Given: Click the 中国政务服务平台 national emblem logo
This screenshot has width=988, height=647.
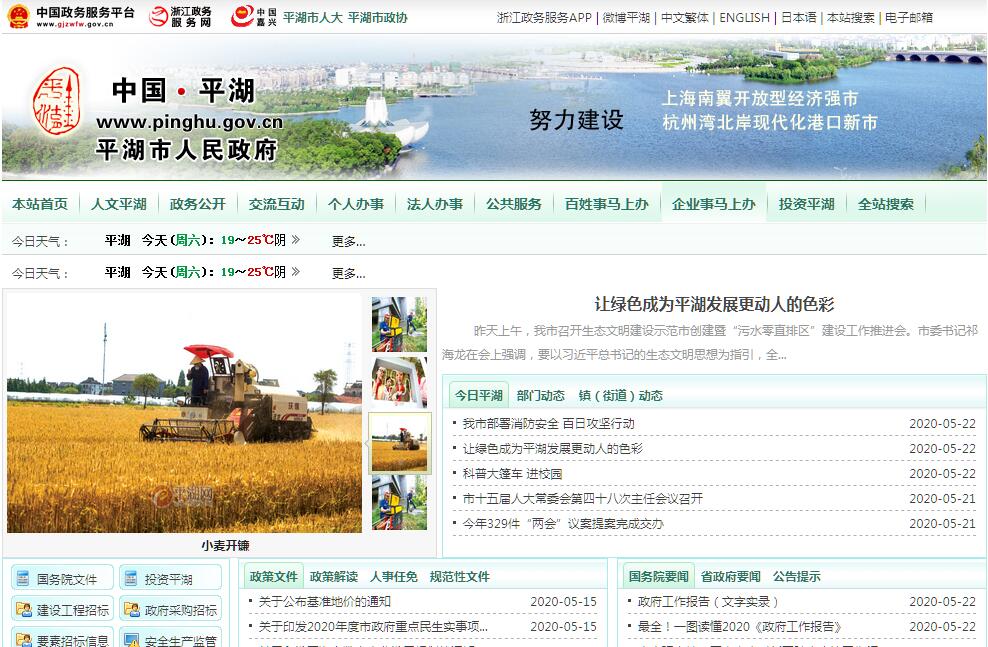Looking at the screenshot, I should click(x=17, y=17).
